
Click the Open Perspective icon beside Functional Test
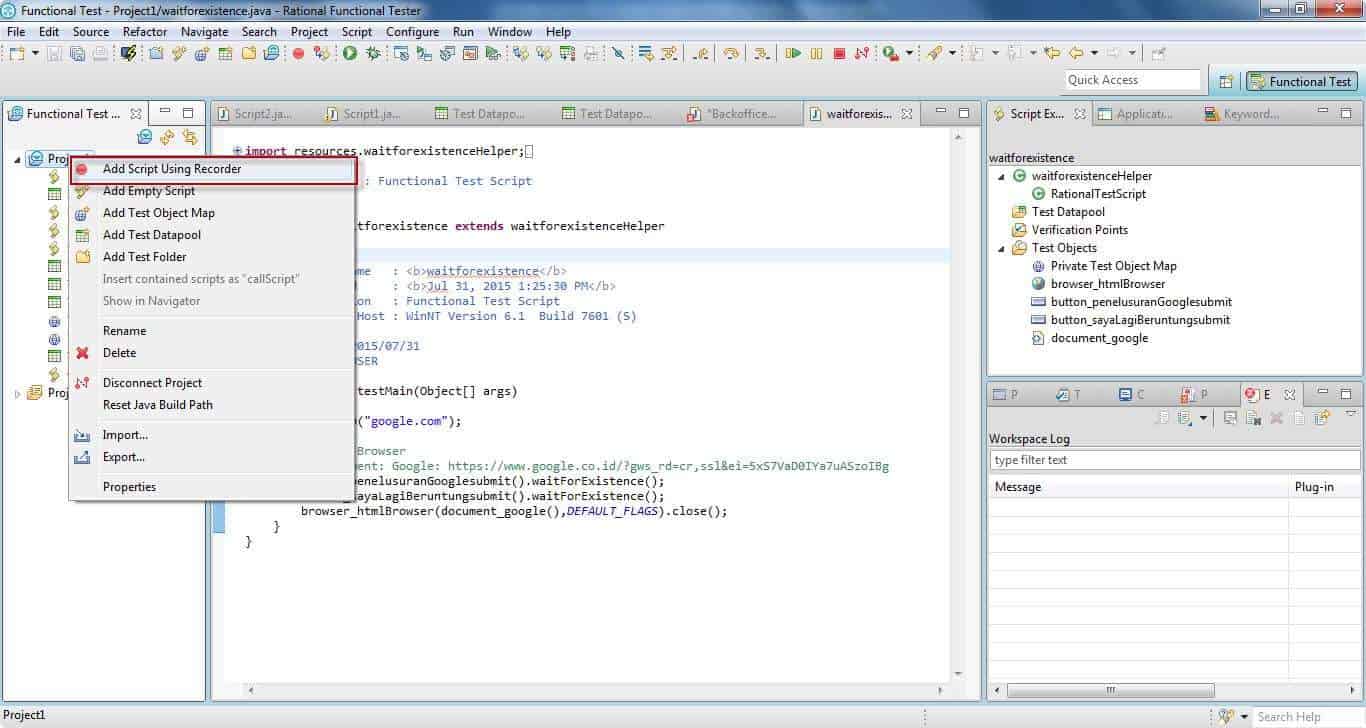(x=1225, y=82)
